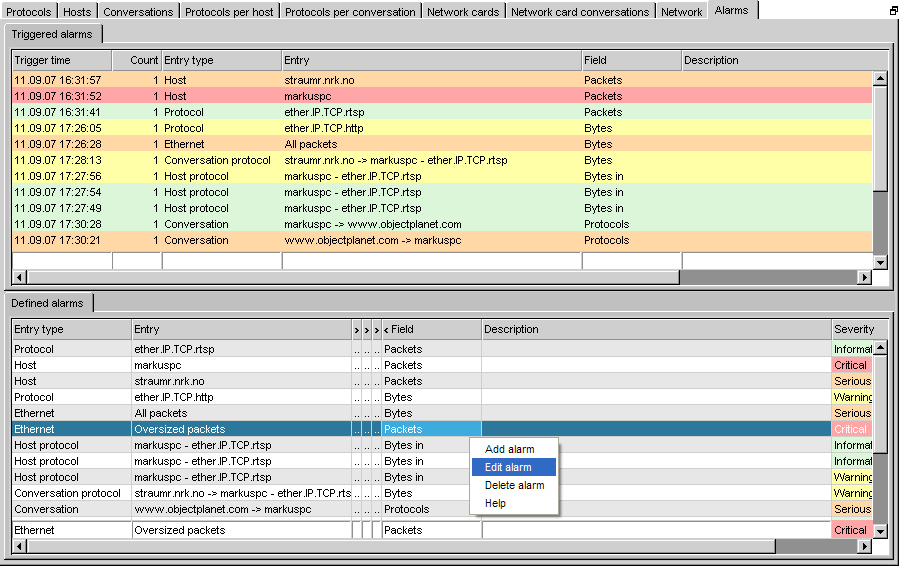Click defined alarms scroll up arrow

pos(880,348)
